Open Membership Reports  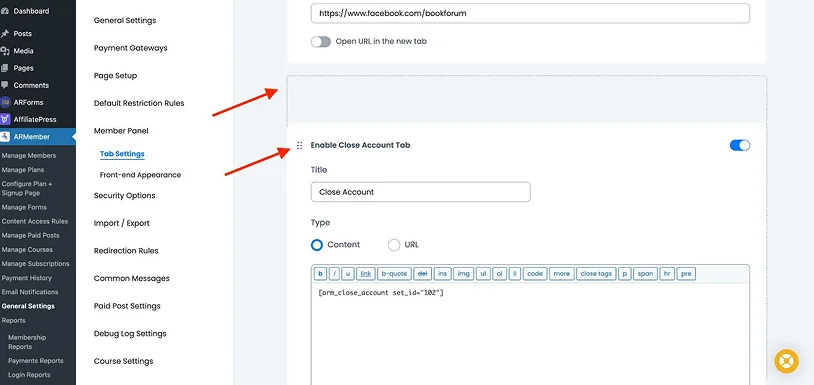click(x=27, y=342)
